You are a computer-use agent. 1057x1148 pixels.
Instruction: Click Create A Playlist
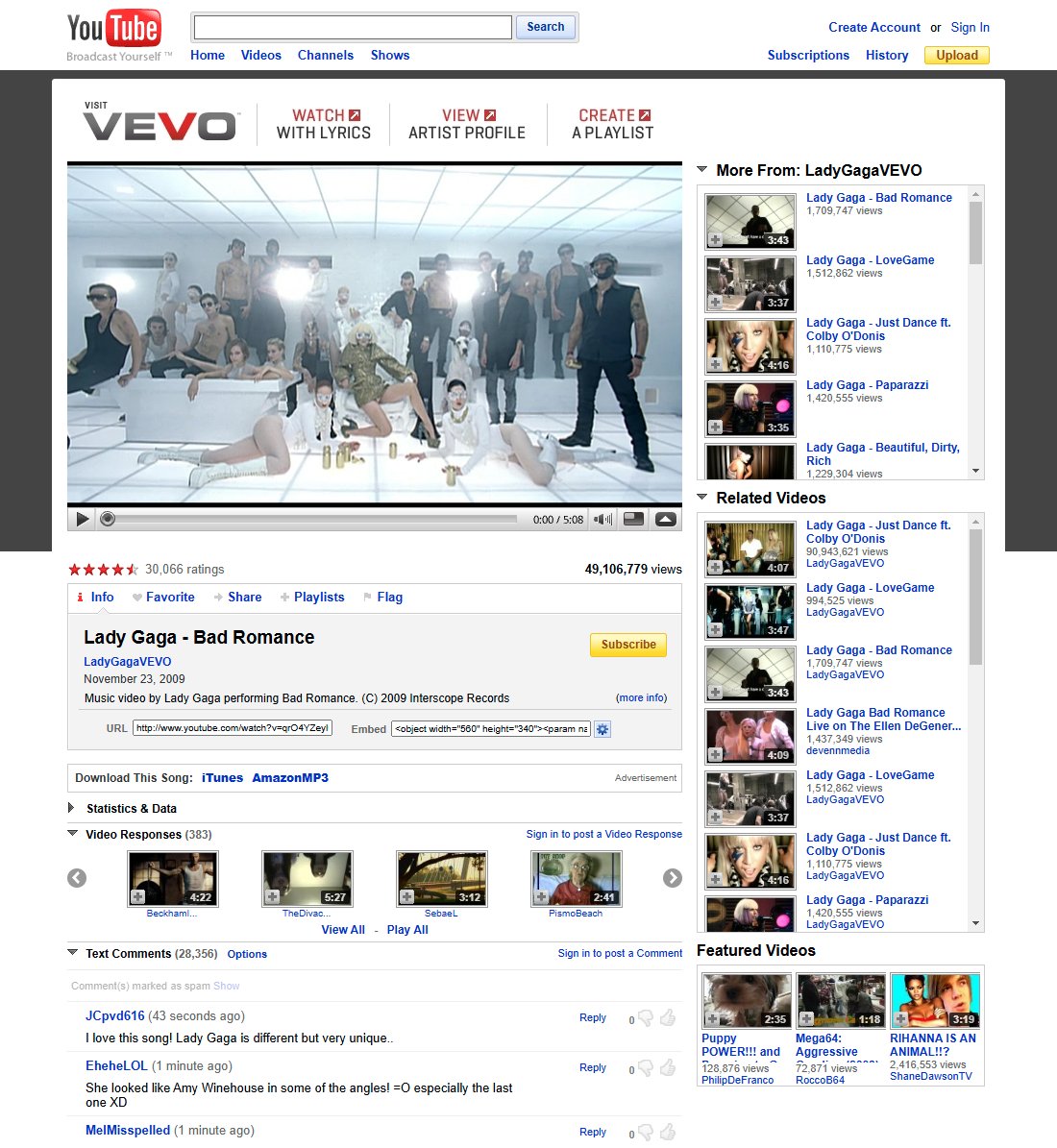pos(612,124)
